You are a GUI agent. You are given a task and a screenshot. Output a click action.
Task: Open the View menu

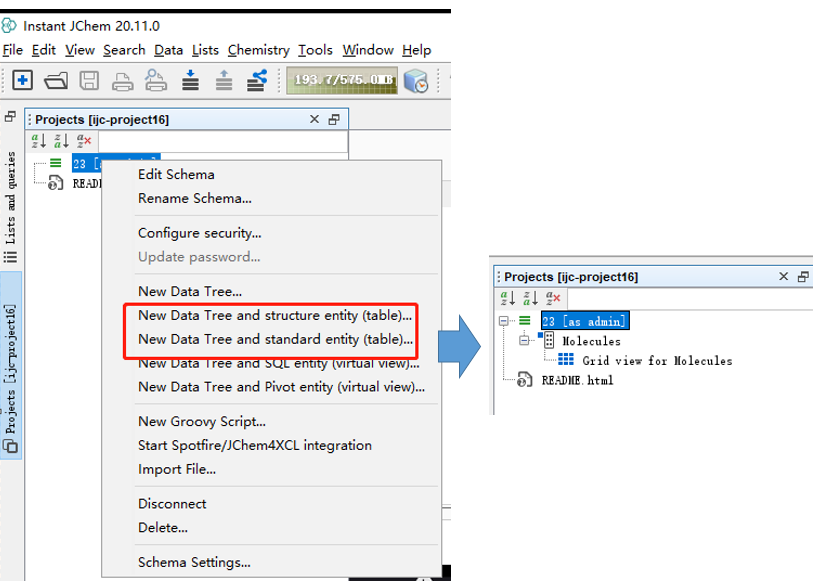point(80,50)
